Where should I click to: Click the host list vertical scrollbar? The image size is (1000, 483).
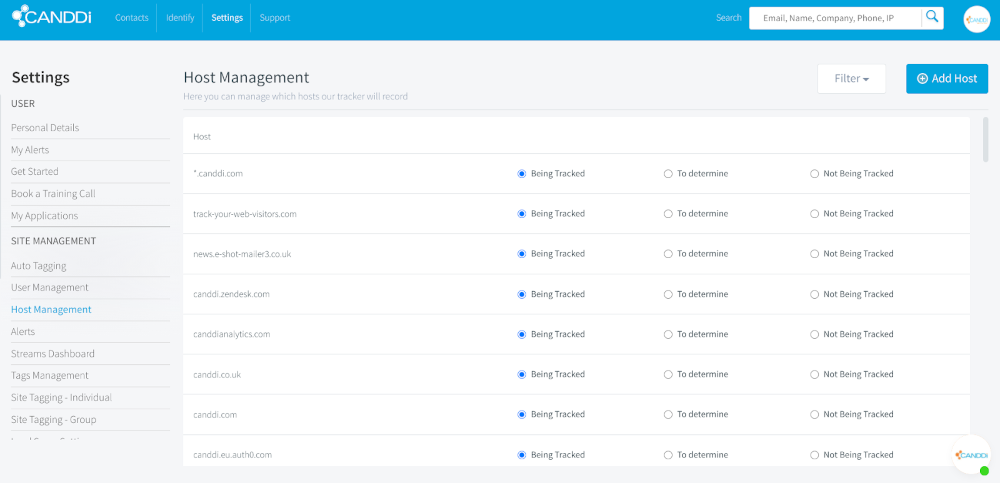click(x=986, y=139)
